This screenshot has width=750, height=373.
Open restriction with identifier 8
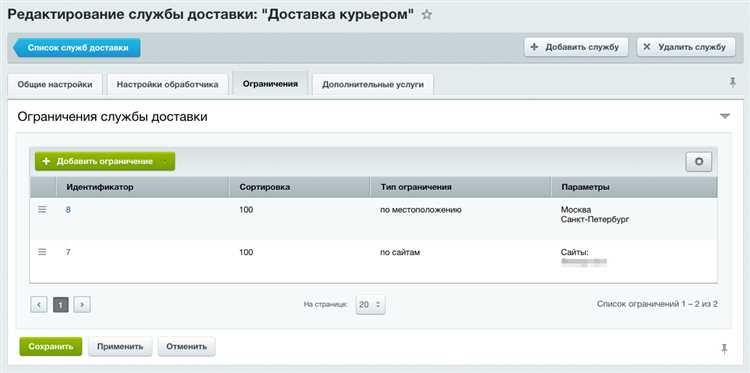coord(68,209)
